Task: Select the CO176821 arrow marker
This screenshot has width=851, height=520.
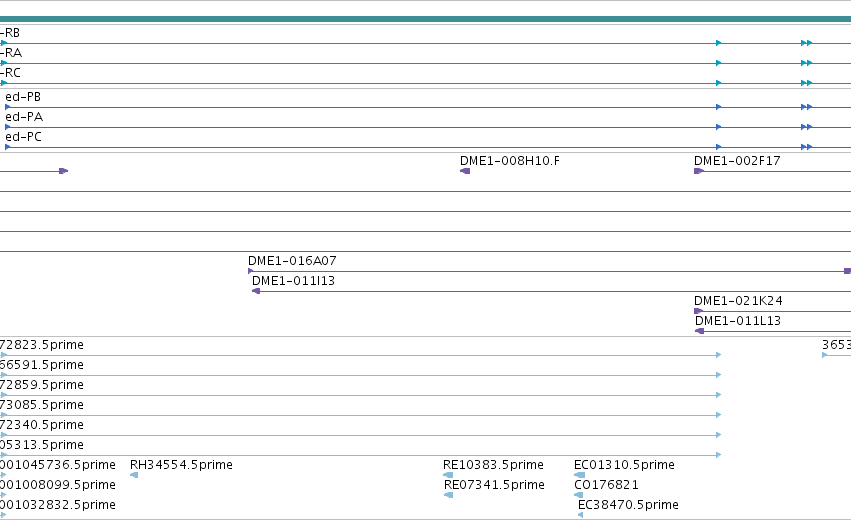Action: (x=579, y=495)
